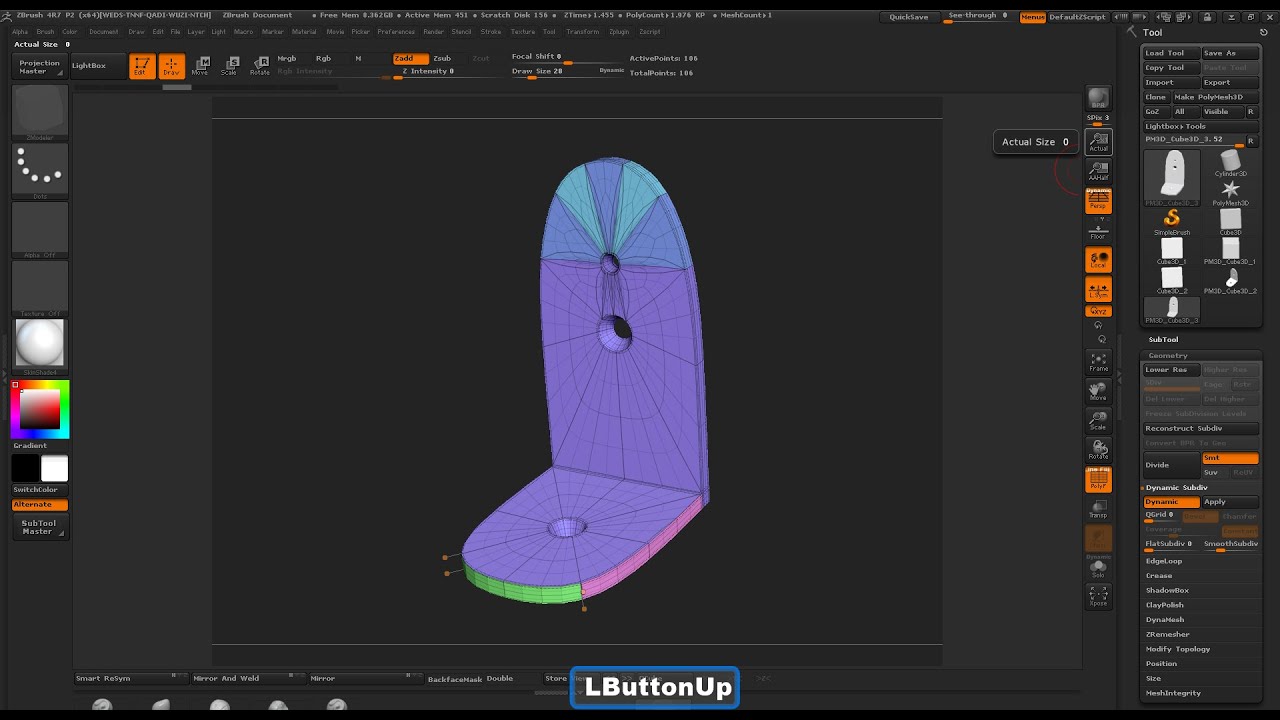
Task: Open the Brush menu
Action: (x=45, y=32)
